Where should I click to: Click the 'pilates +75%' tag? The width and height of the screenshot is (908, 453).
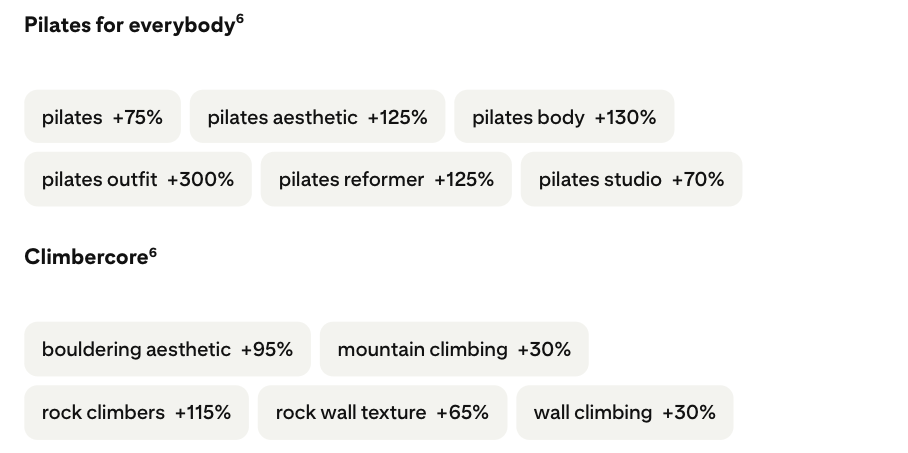pos(102,116)
